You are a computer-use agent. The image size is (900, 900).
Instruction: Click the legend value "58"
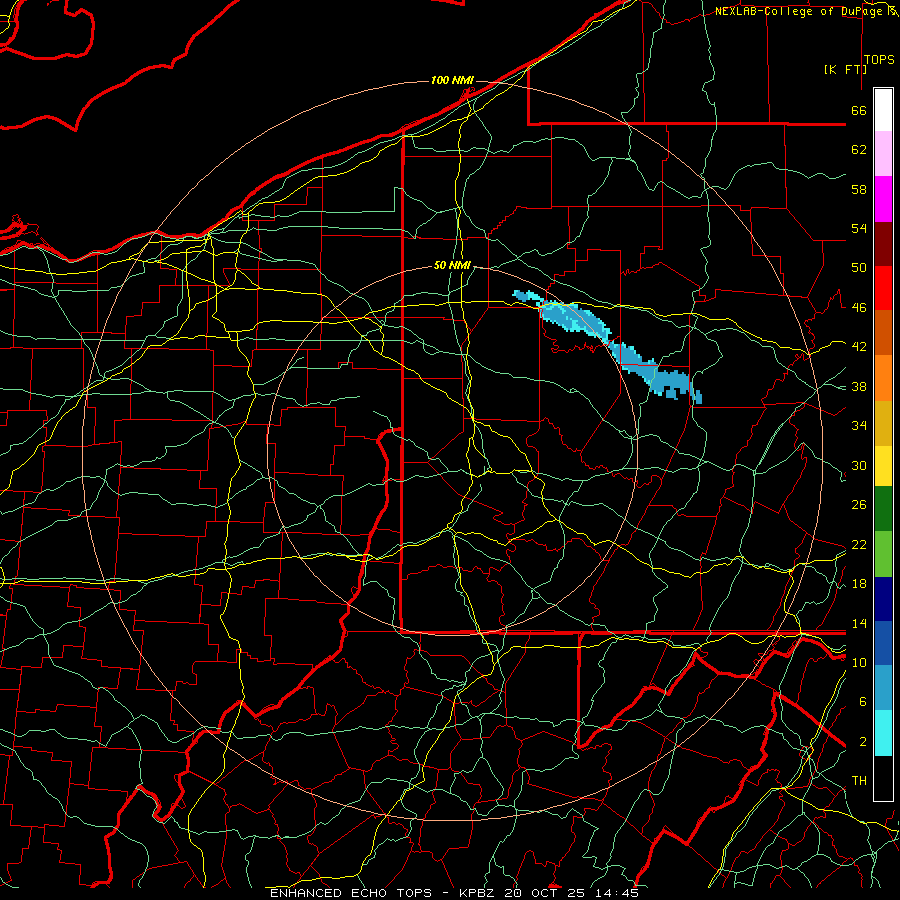[859, 189]
